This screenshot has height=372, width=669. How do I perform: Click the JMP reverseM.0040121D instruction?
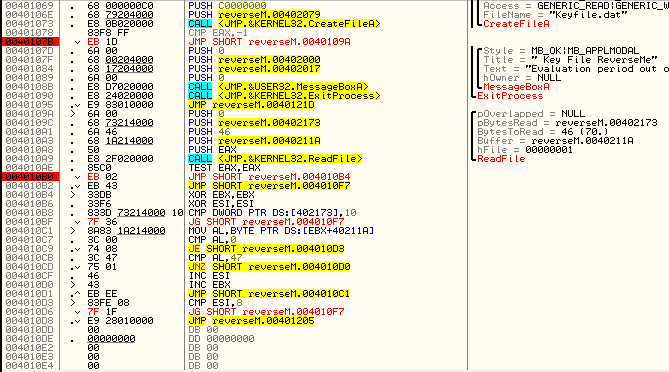[x=251, y=105]
